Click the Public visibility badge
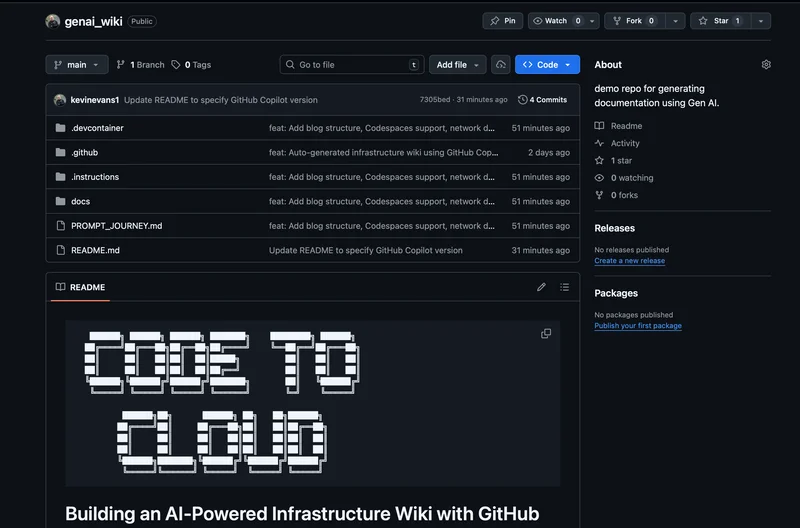Image resolution: width=800 pixels, height=528 pixels. (142, 21)
